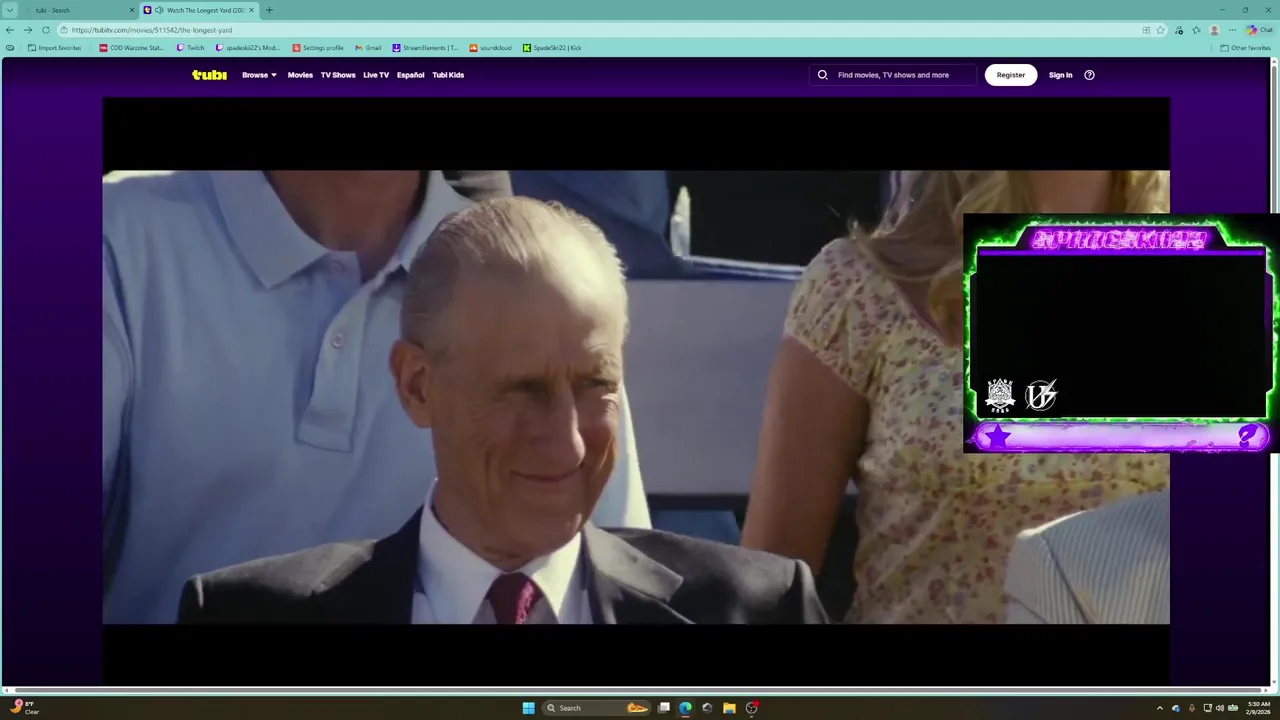Open File Explorer from the taskbar

pos(729,708)
